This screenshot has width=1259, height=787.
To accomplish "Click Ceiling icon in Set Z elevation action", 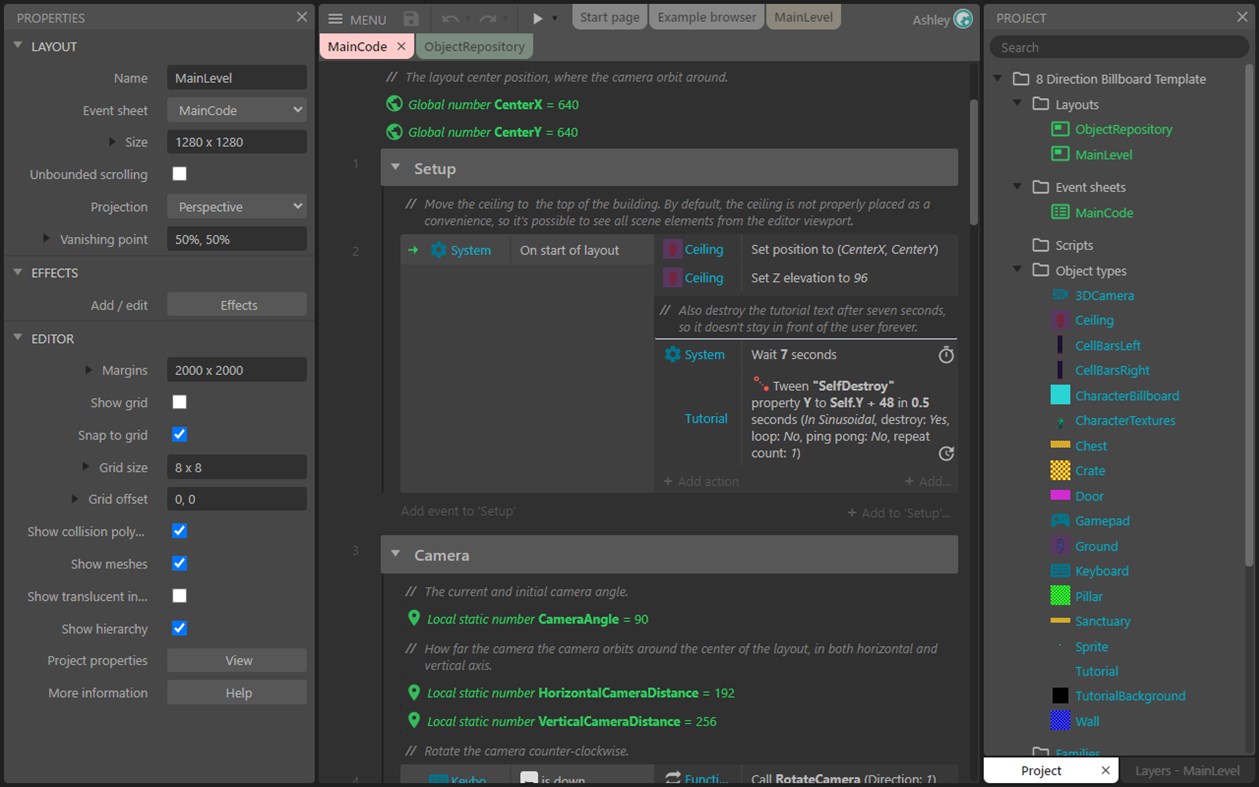I will click(673, 278).
